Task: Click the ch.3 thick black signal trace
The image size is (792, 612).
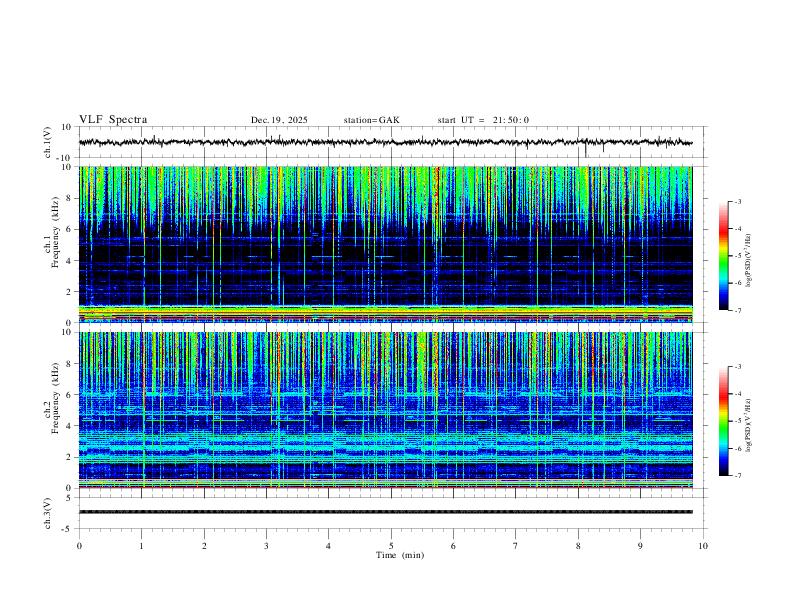Action: [385, 512]
